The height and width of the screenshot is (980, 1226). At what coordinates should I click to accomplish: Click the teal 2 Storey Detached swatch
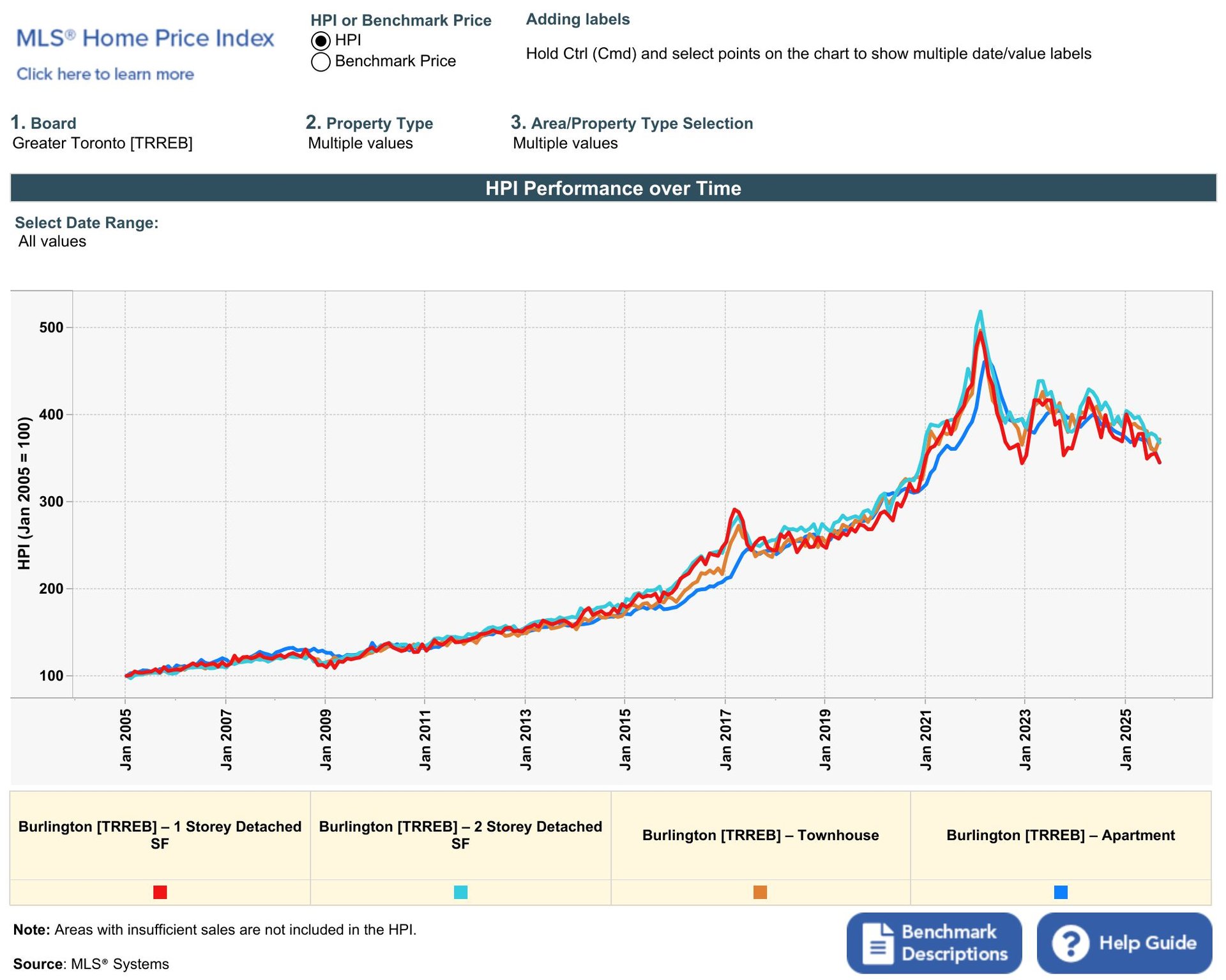(460, 892)
